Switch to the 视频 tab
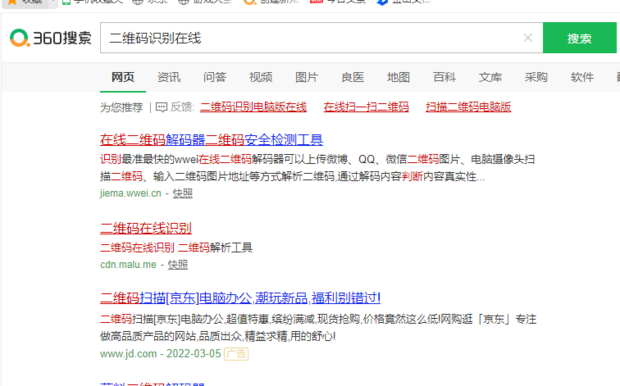 pos(261,77)
